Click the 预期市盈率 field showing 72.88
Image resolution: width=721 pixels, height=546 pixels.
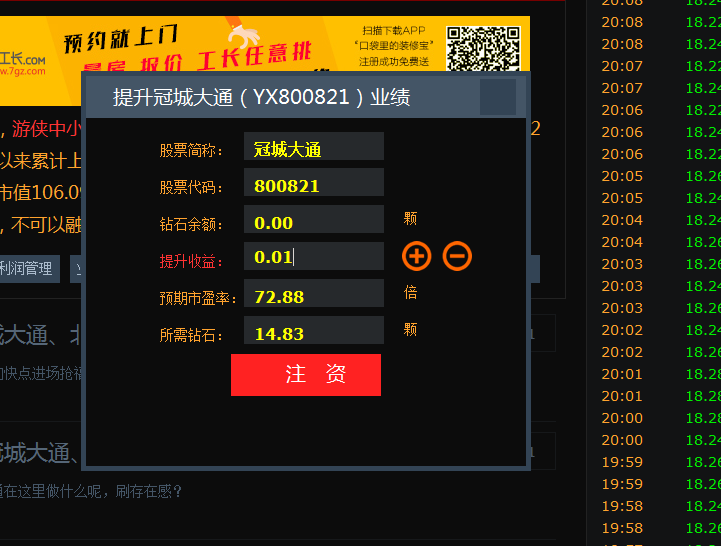point(313,295)
